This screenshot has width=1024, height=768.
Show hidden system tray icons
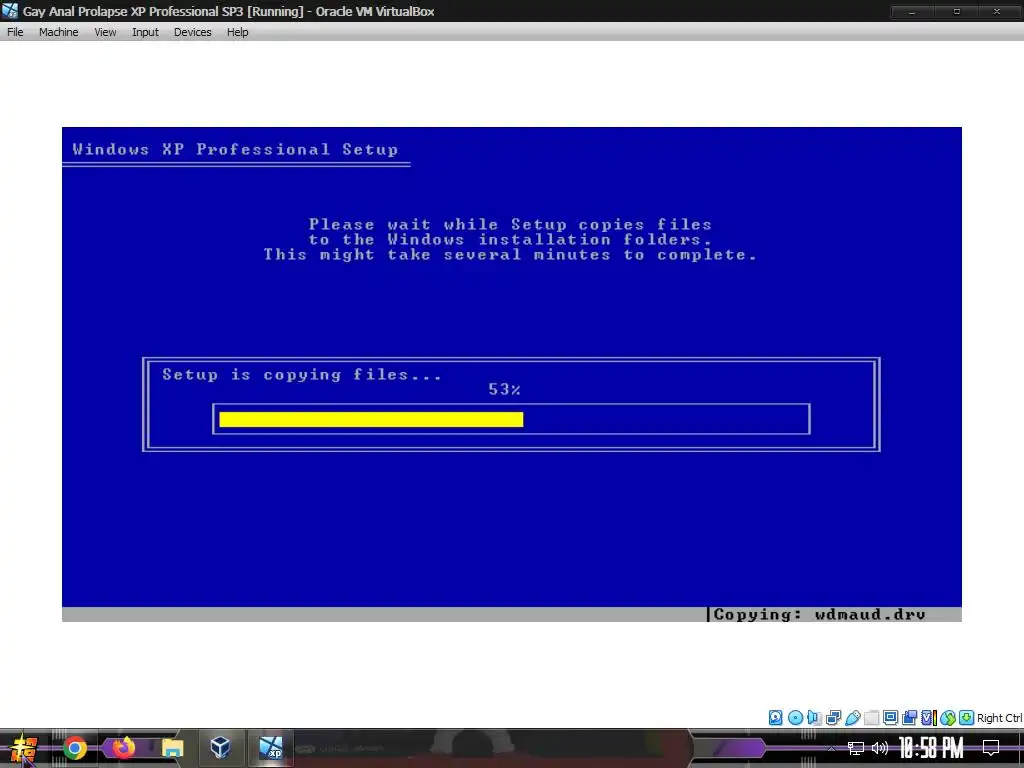tap(831, 748)
